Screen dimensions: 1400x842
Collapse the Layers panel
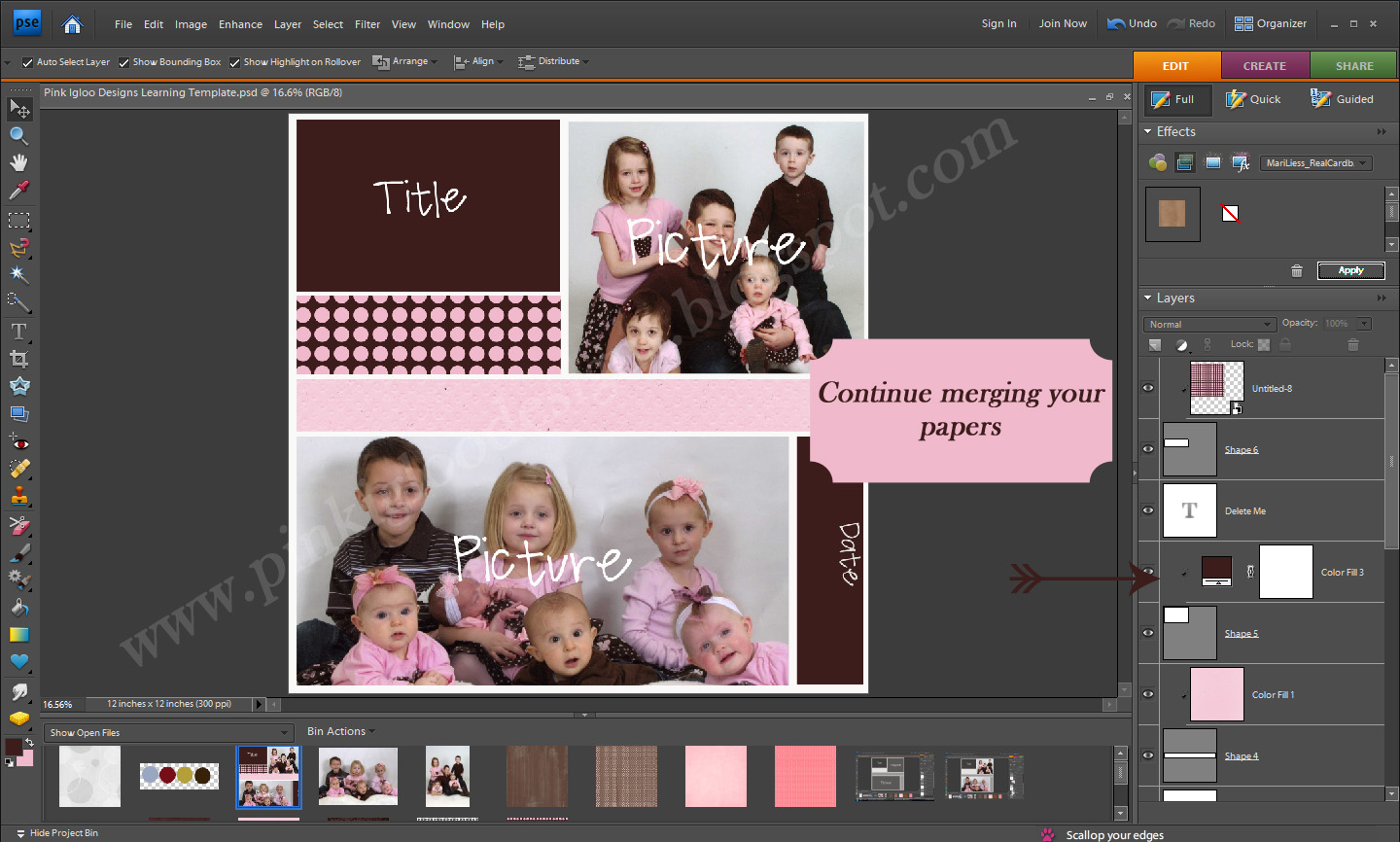tap(1148, 298)
